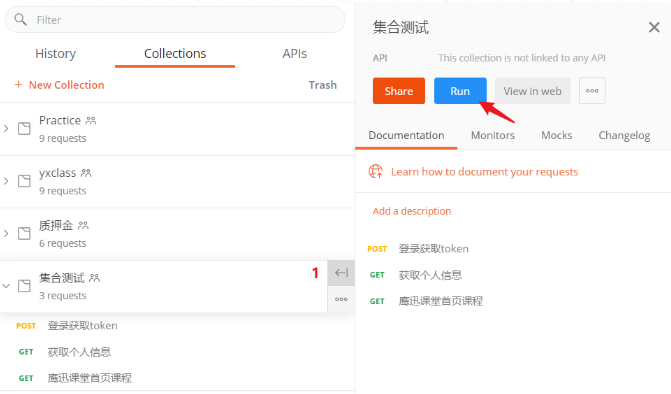671x394 pixels.
Task: Switch to the APIs tab
Action: (294, 53)
